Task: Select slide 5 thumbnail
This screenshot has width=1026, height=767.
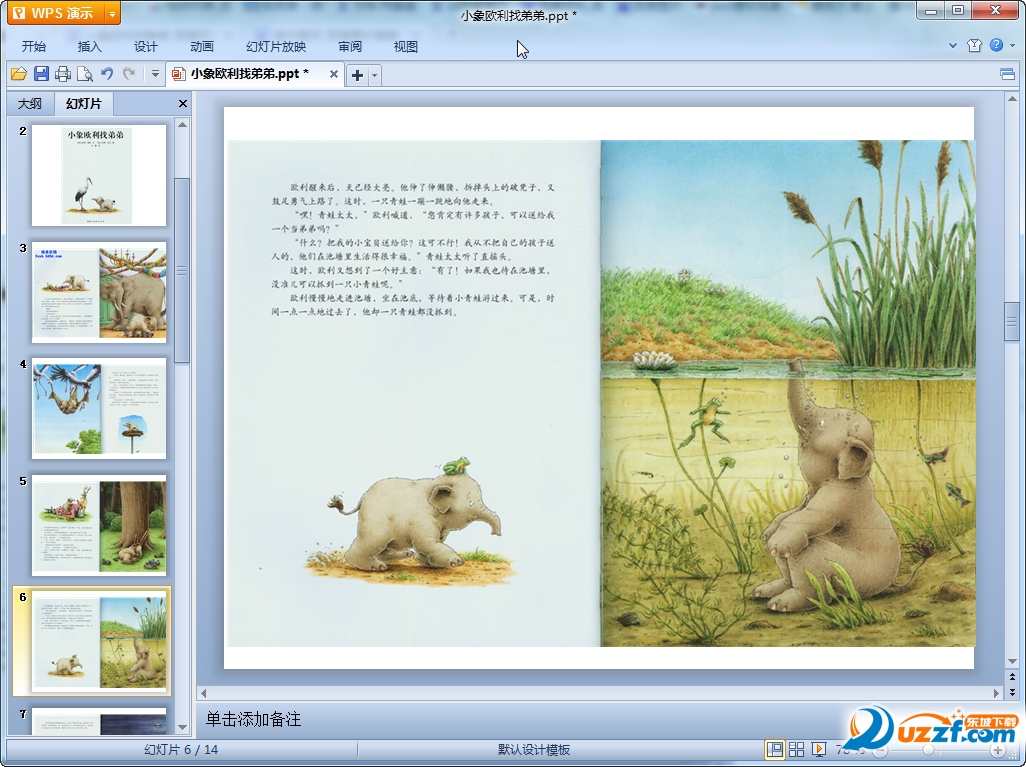Action: coord(99,526)
